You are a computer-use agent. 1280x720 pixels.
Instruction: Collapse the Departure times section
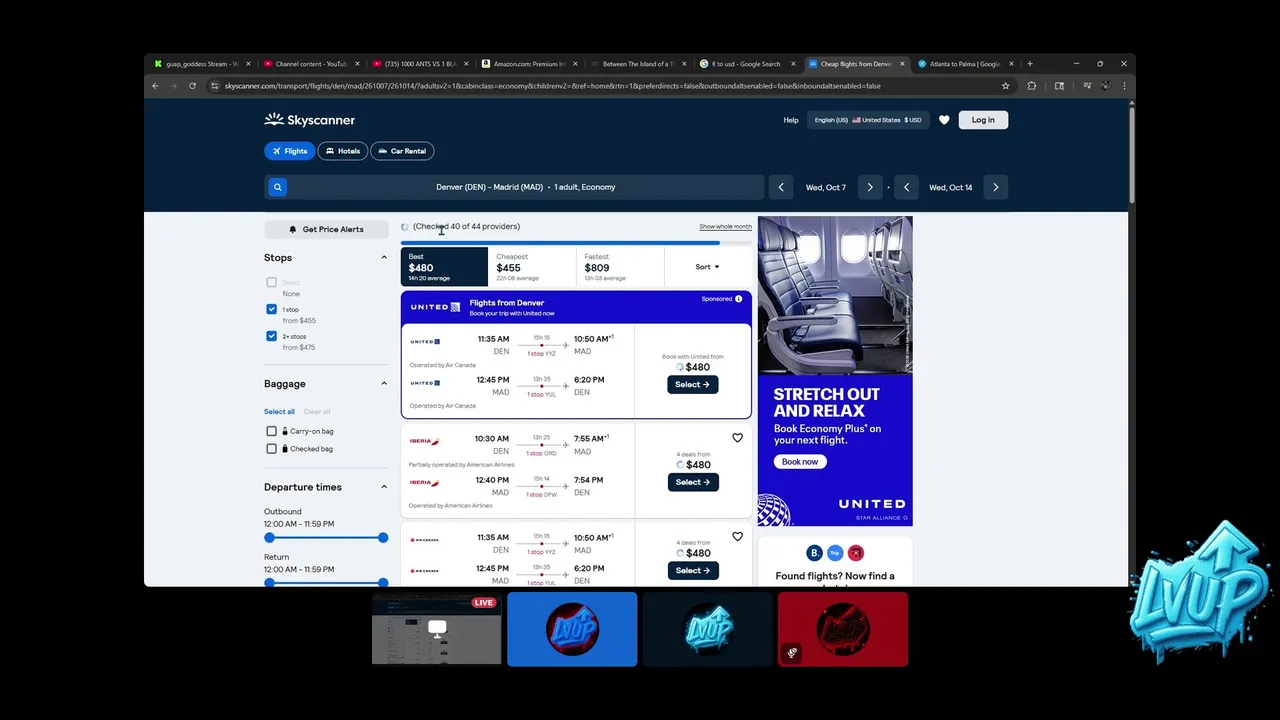(383, 487)
